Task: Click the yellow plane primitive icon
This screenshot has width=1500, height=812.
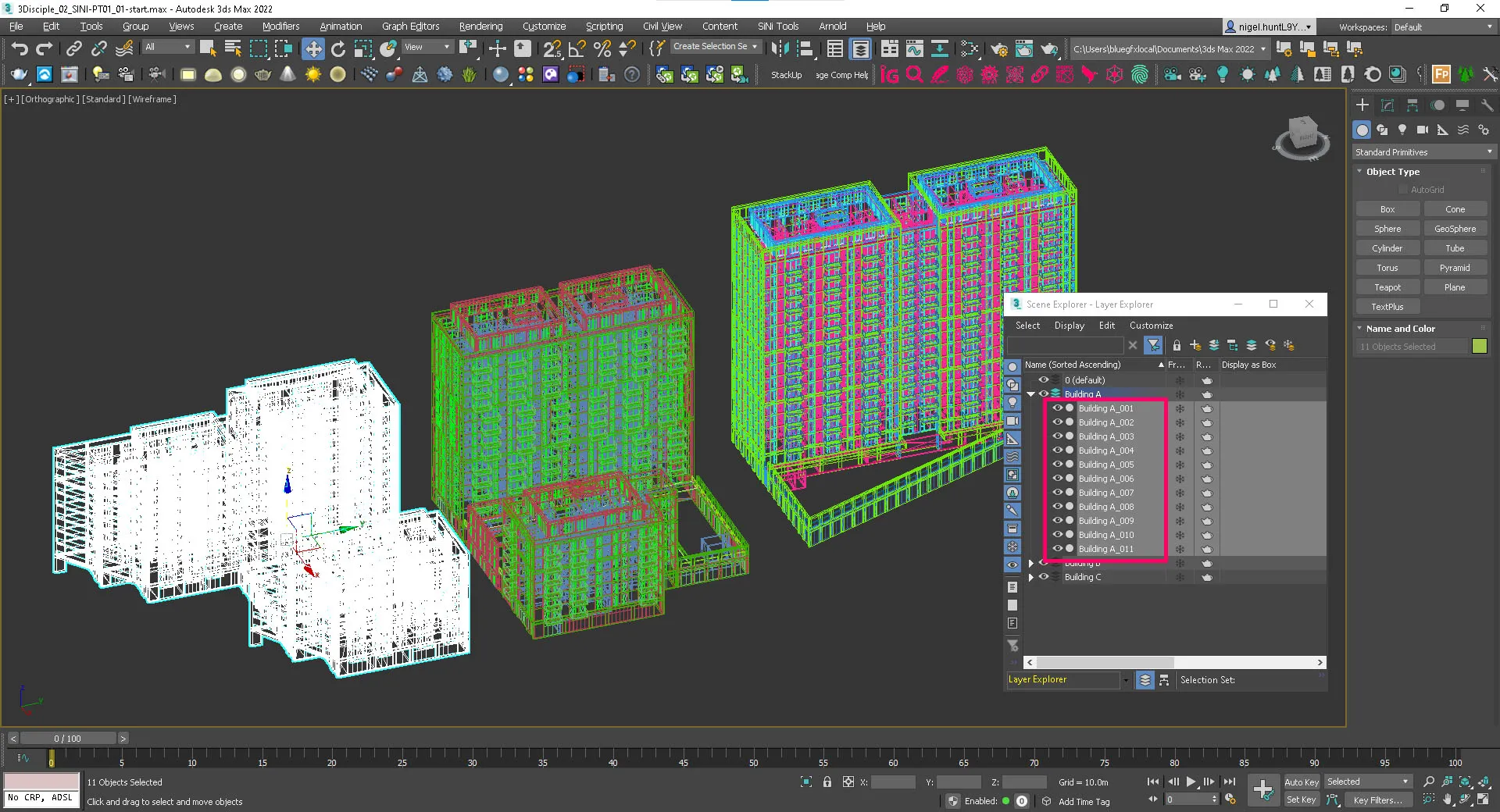Action: pyautogui.click(x=188, y=75)
